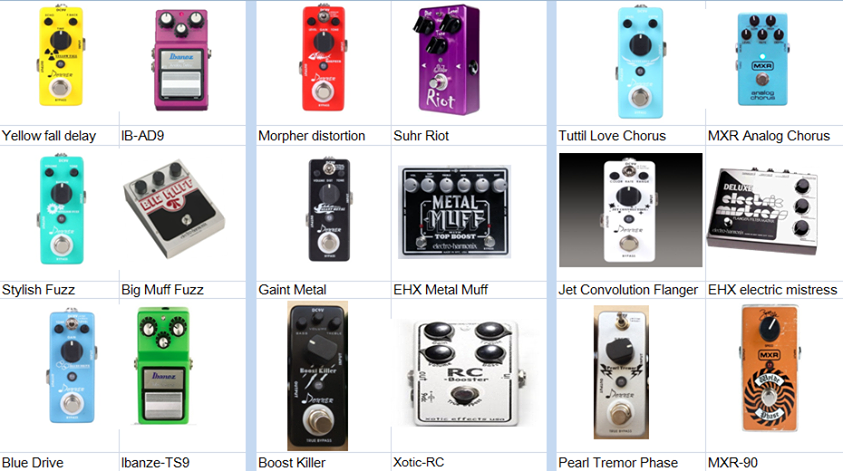Select the Tuttil Love Chorus pedal image

640,62
